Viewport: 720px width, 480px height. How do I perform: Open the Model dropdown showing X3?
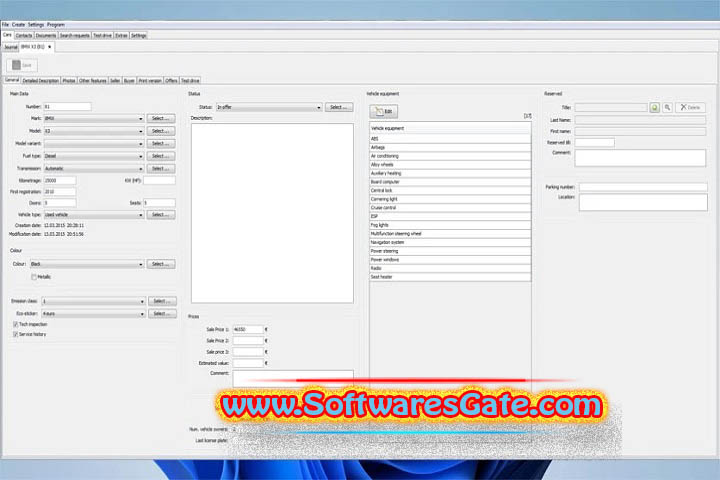pyautogui.click(x=94, y=131)
